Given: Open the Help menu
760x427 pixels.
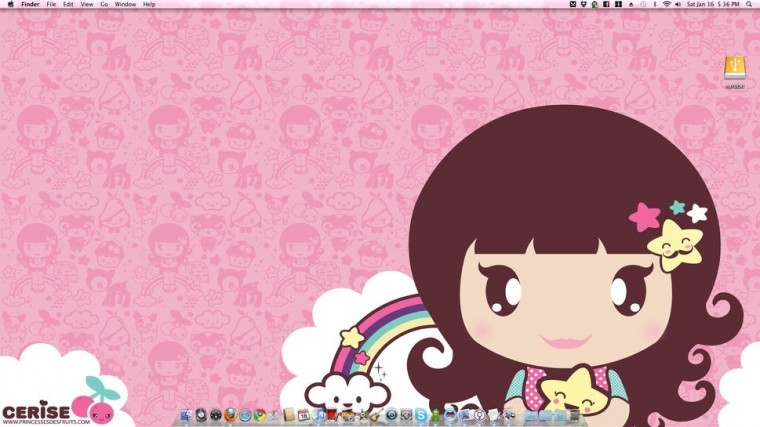Looking at the screenshot, I should point(149,4).
